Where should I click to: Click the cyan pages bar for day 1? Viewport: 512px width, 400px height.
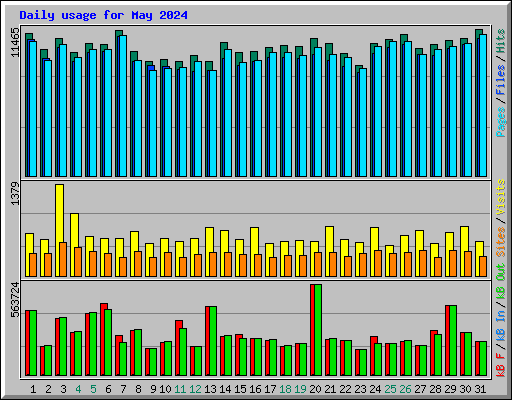coord(33,109)
